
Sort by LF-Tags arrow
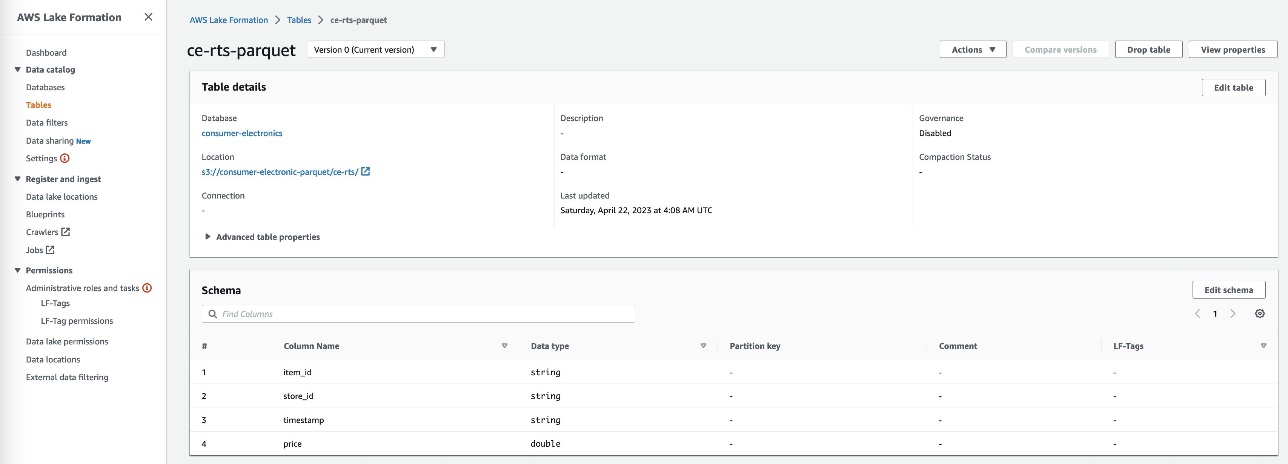click(x=1263, y=346)
